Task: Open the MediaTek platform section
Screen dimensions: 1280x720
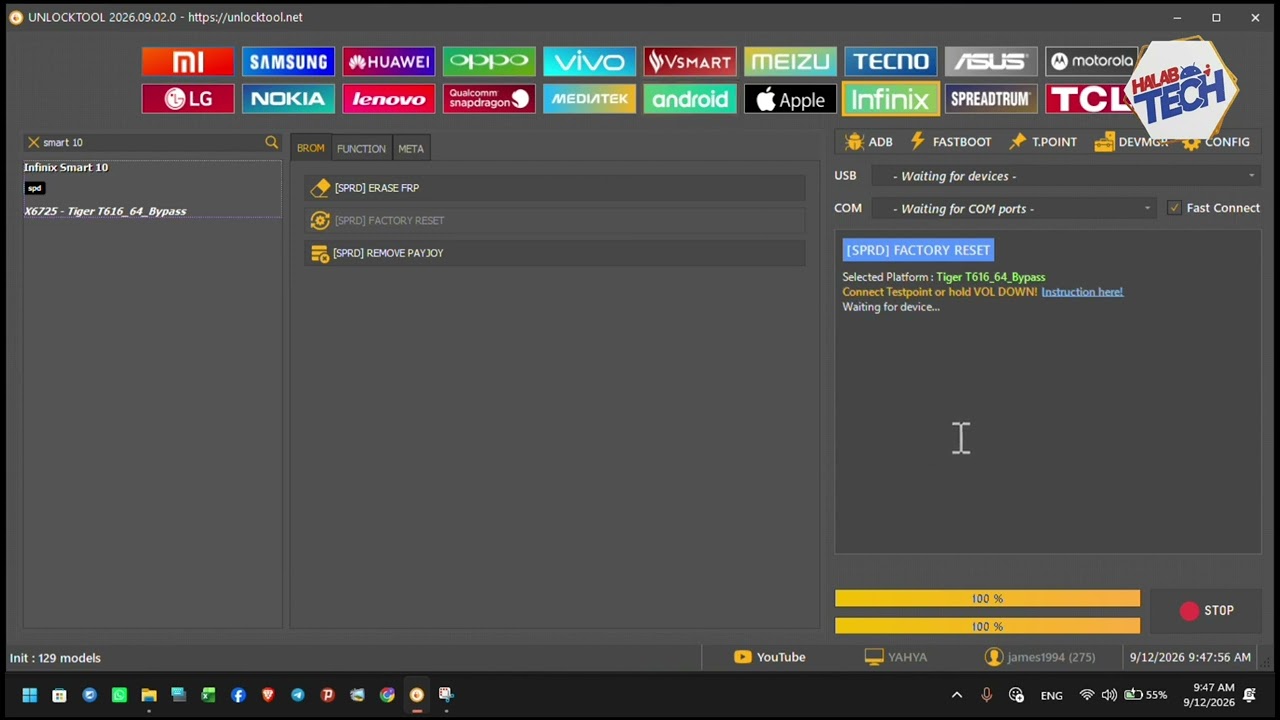Action: (x=589, y=99)
